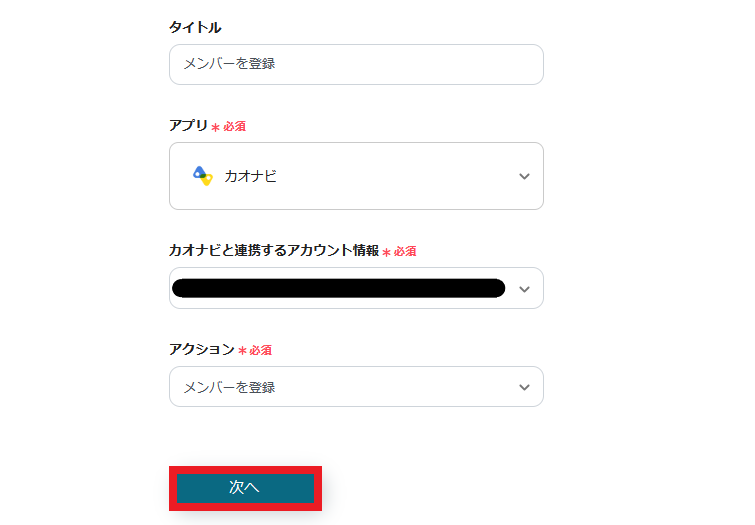
Task: Click the タイトル label
Action: 195,27
